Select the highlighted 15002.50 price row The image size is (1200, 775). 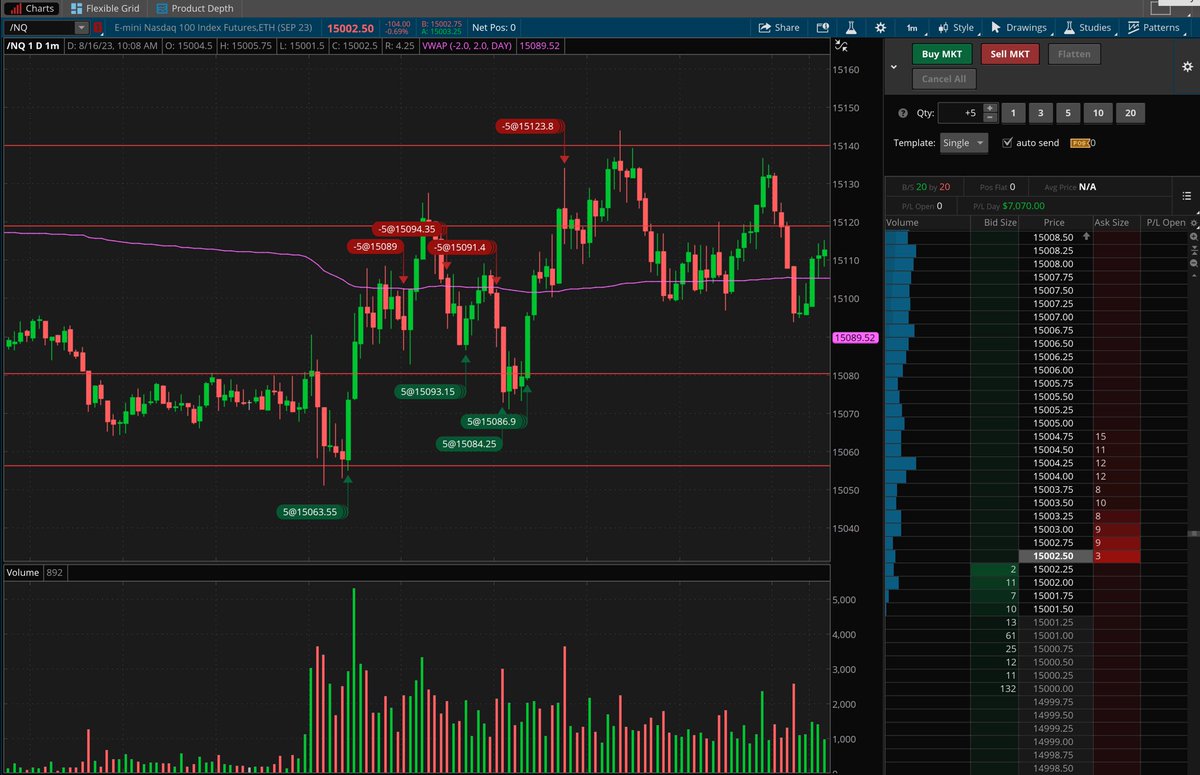(x=1055, y=555)
